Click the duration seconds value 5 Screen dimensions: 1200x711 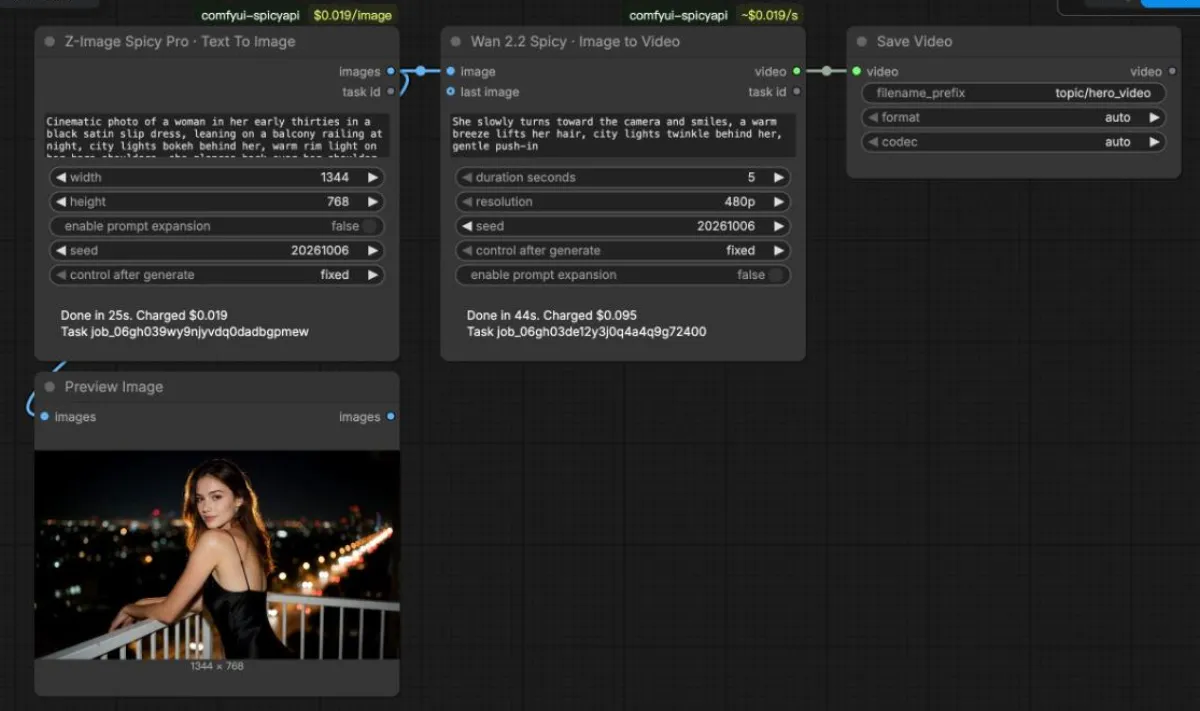(751, 177)
